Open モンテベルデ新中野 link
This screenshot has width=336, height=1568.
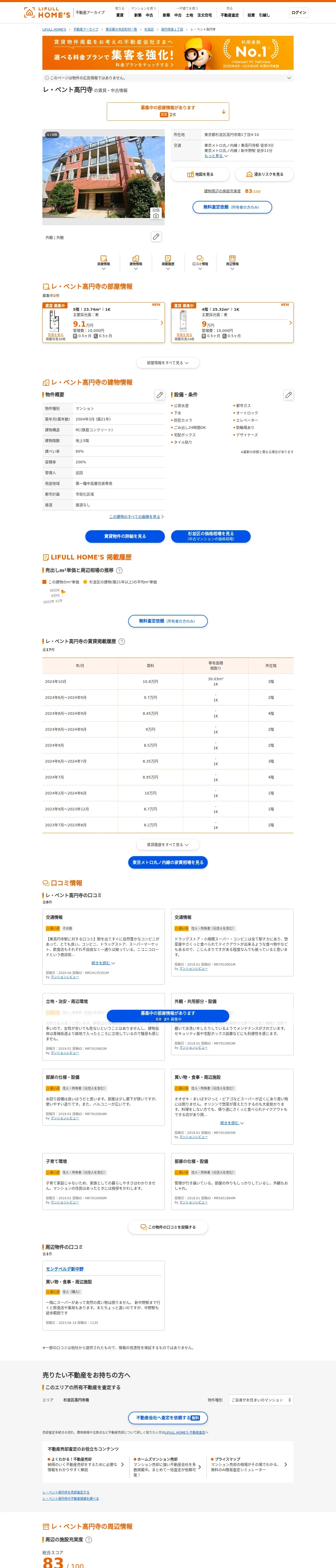pyautogui.click(x=65, y=1269)
